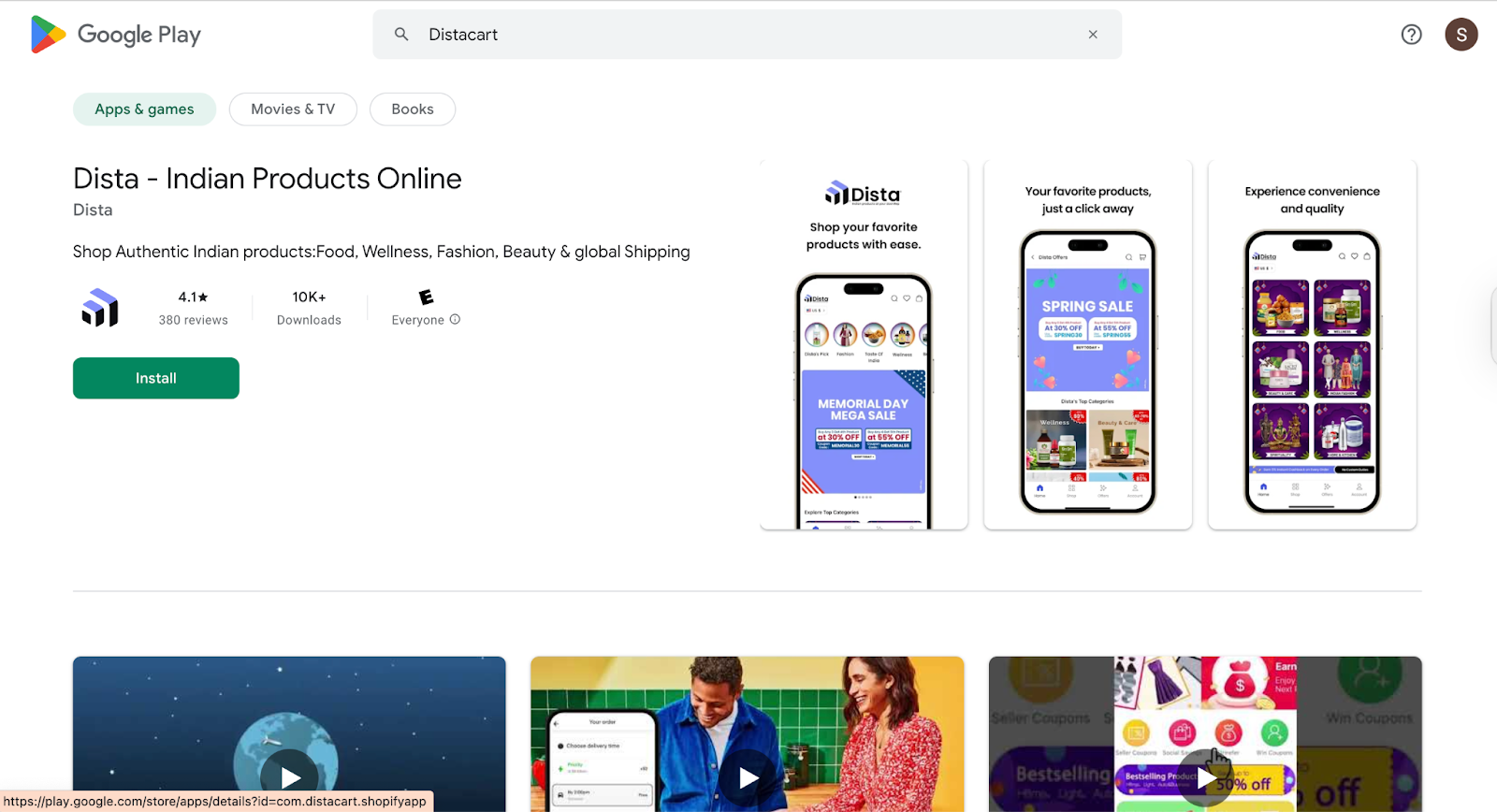Install the Dista app

pos(156,378)
